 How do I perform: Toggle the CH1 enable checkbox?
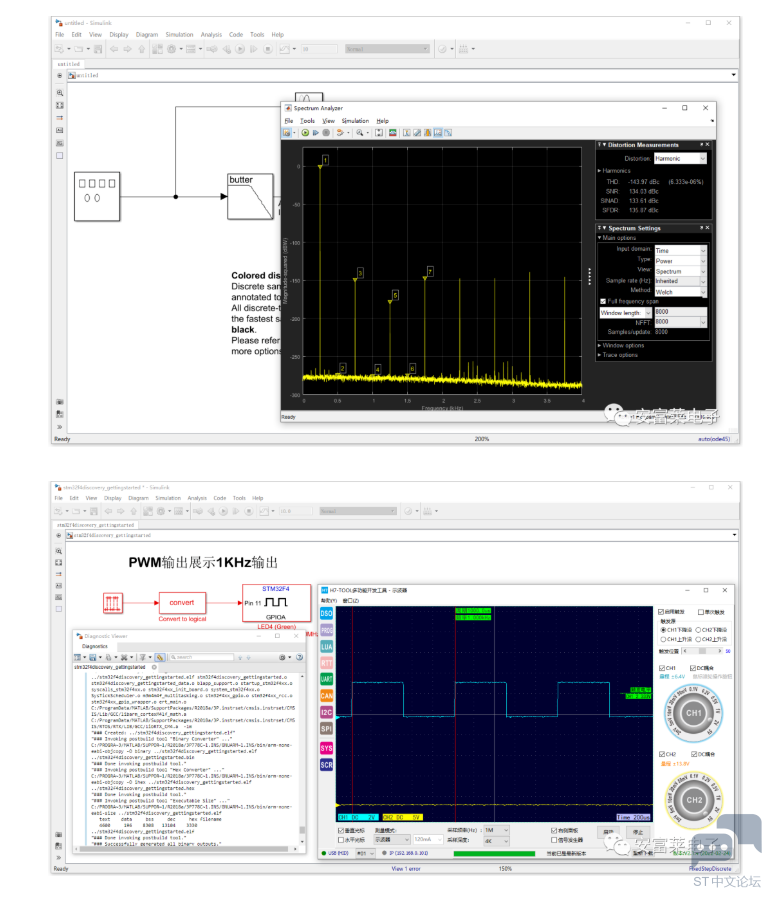pyautogui.click(x=662, y=668)
